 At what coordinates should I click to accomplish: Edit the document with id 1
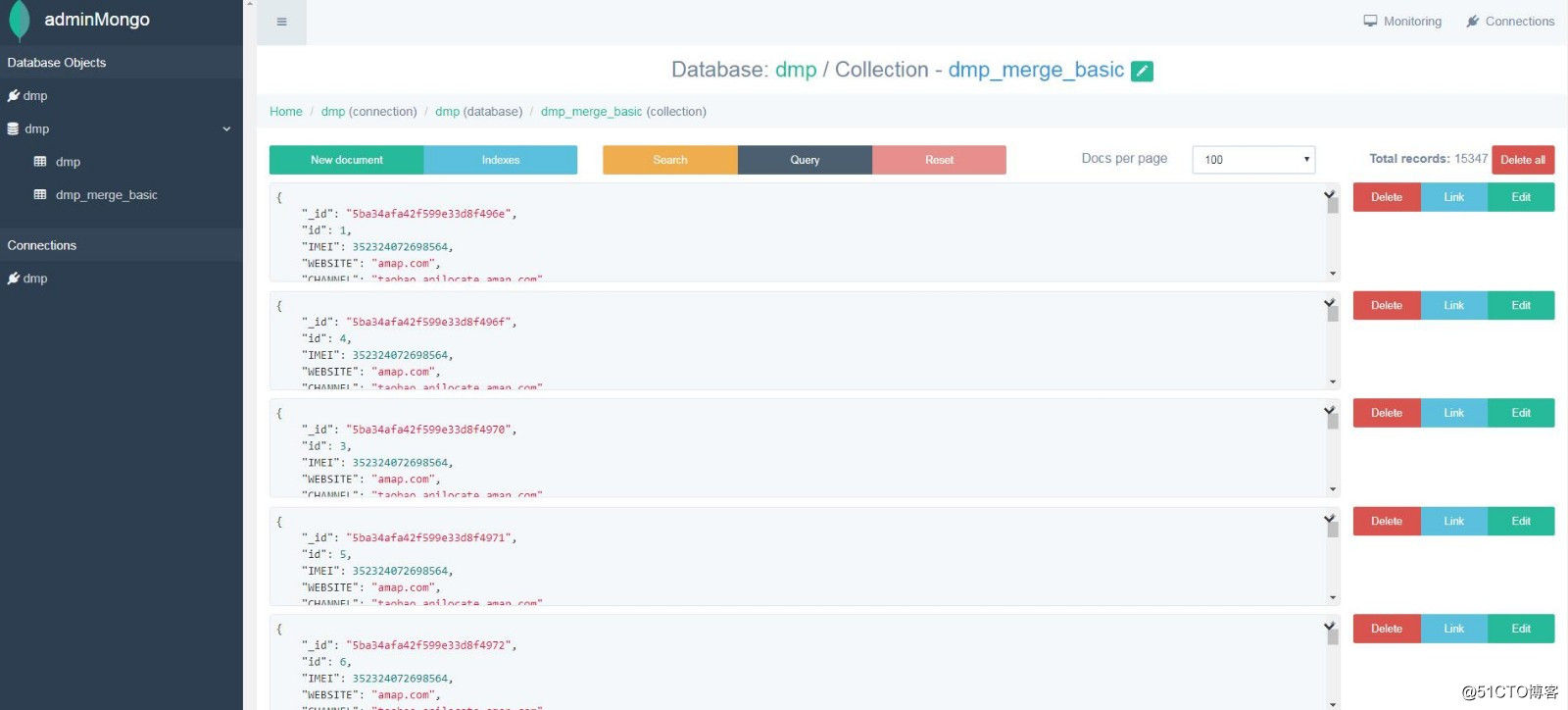[x=1521, y=197]
